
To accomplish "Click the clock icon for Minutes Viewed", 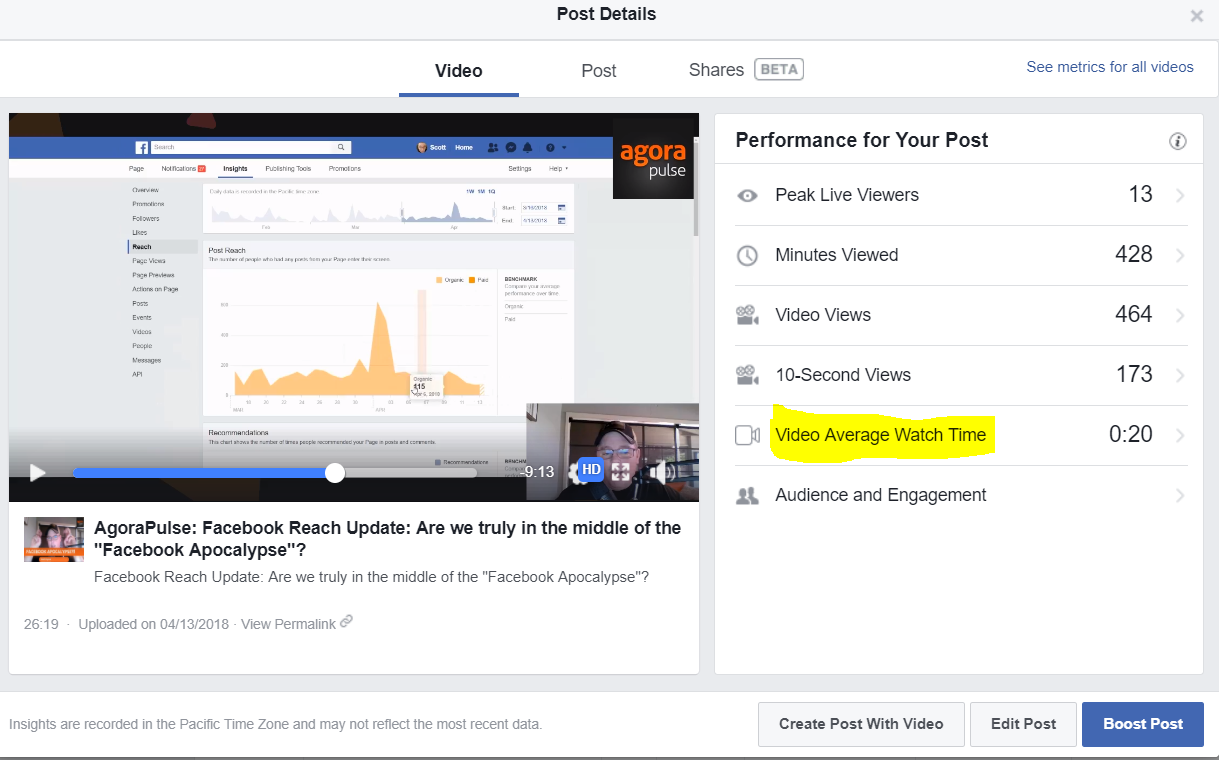I will point(747,255).
